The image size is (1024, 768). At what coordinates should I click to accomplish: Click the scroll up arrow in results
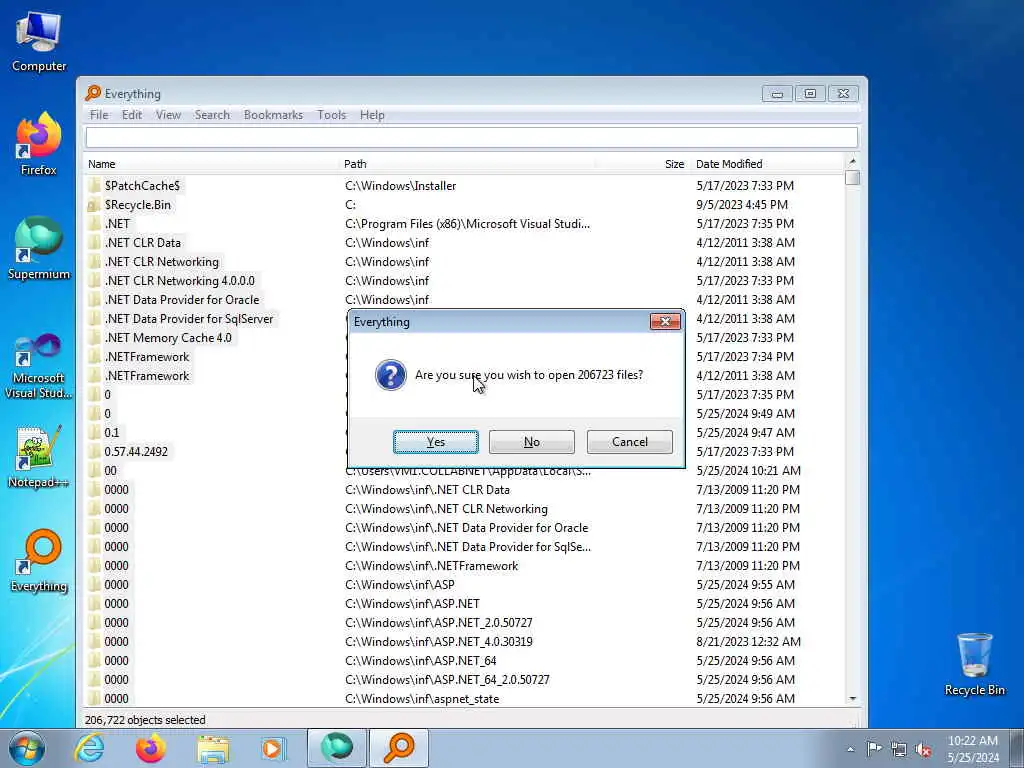click(x=852, y=161)
